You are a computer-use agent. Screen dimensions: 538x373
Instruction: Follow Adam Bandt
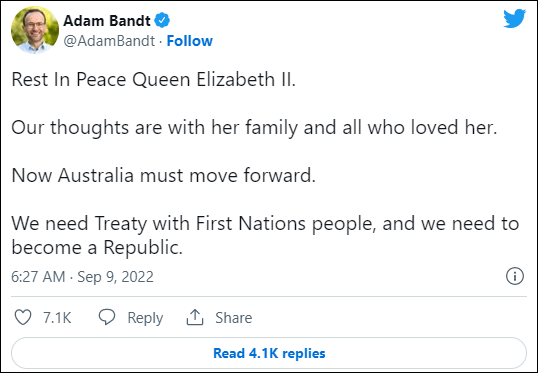(x=190, y=41)
